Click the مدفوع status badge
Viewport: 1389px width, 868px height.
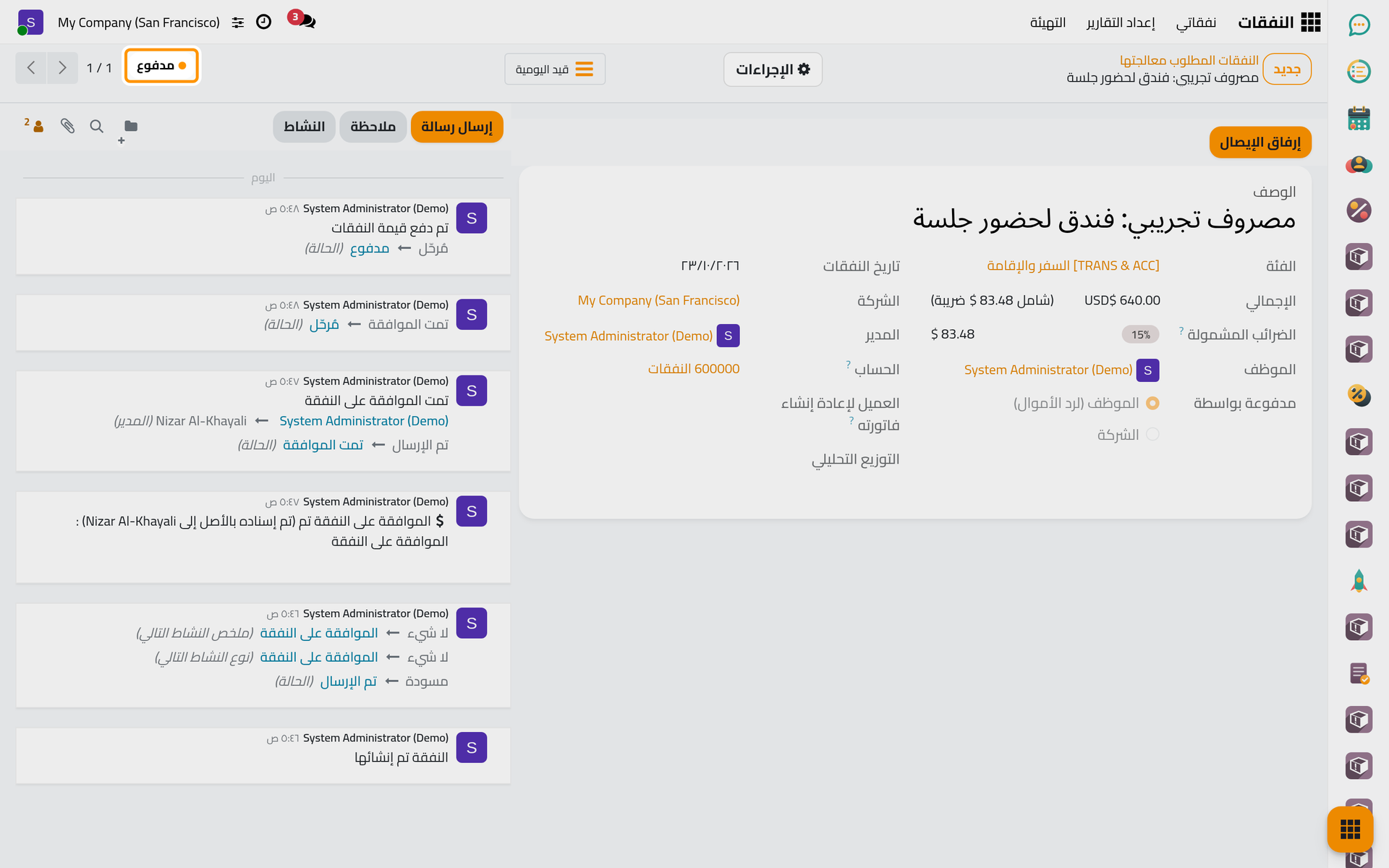pyautogui.click(x=161, y=66)
